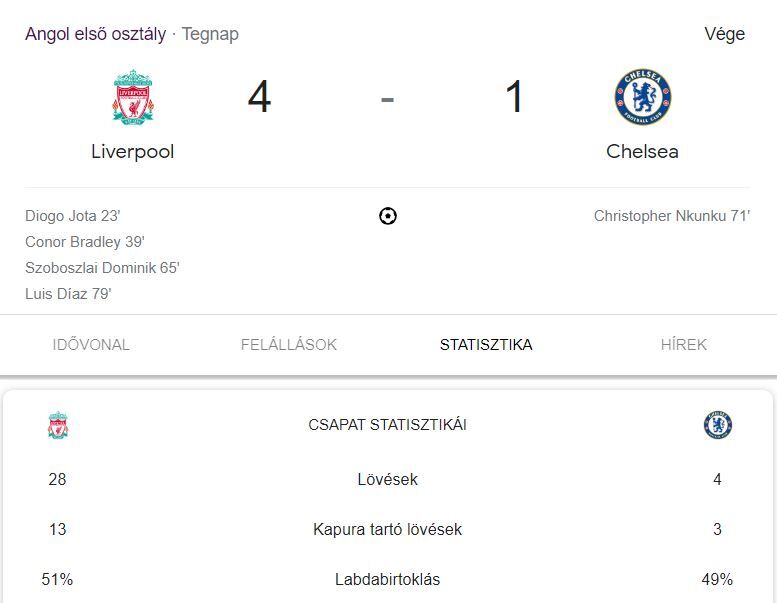
Task: Open the Angol első osztály league link
Action: coord(95,34)
